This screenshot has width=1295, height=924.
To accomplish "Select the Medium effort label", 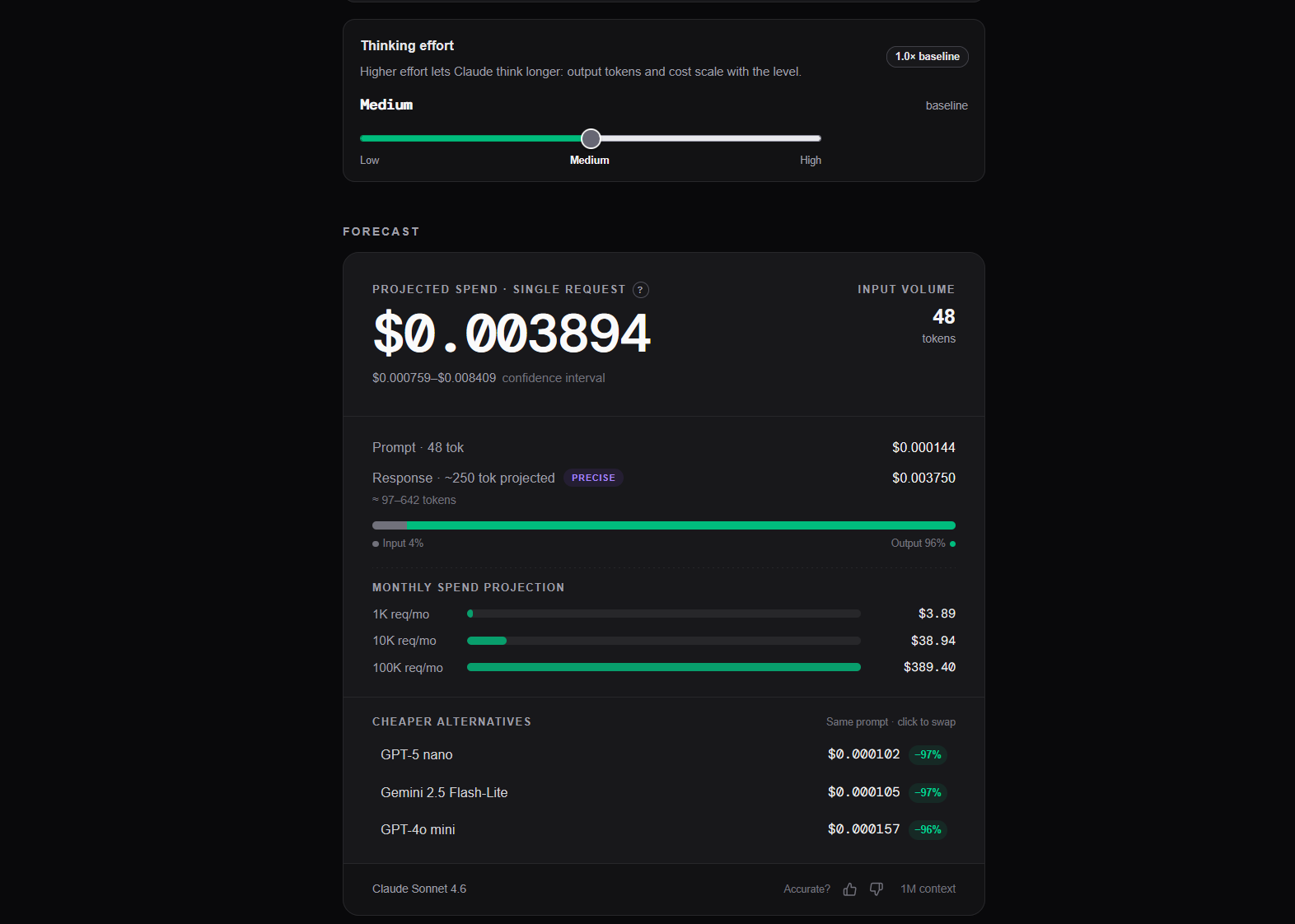I will coord(590,161).
